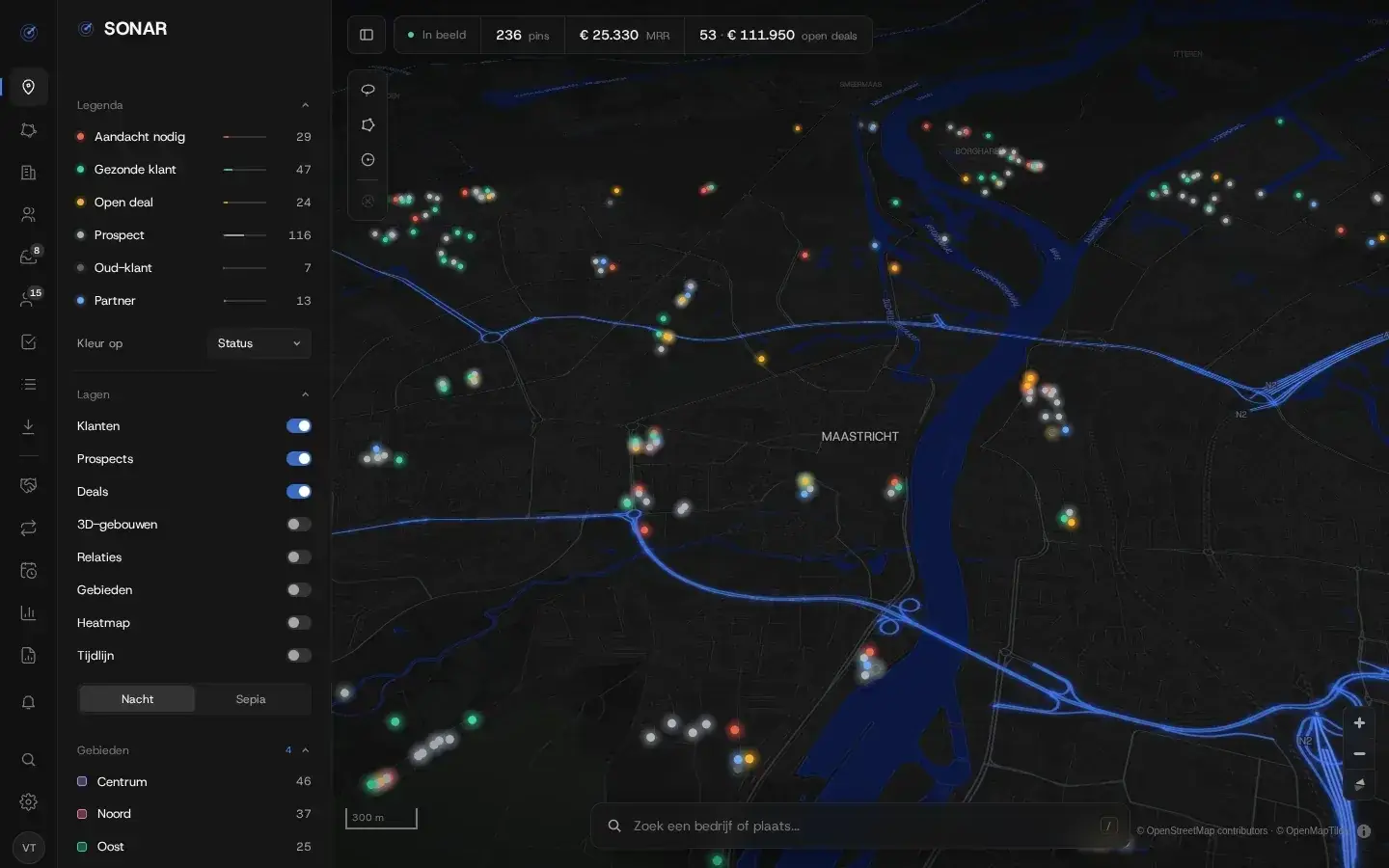Image resolution: width=1389 pixels, height=868 pixels.
Task: Open the notifications bell icon
Action: pyautogui.click(x=29, y=703)
